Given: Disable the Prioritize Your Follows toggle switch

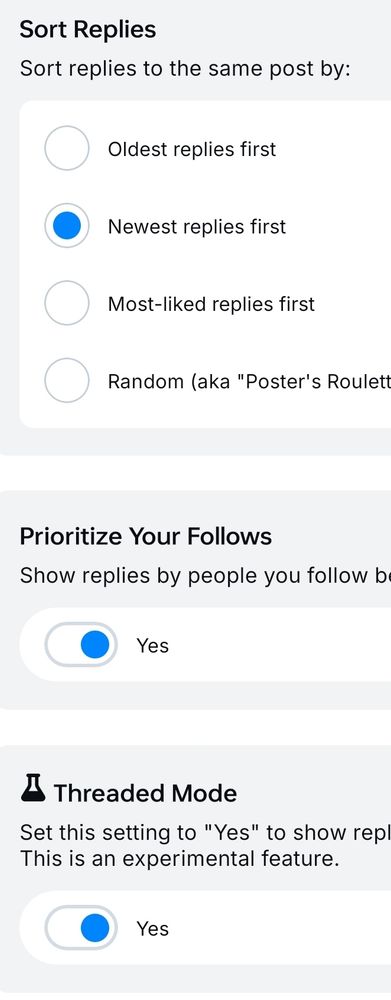Looking at the screenshot, I should (81, 645).
